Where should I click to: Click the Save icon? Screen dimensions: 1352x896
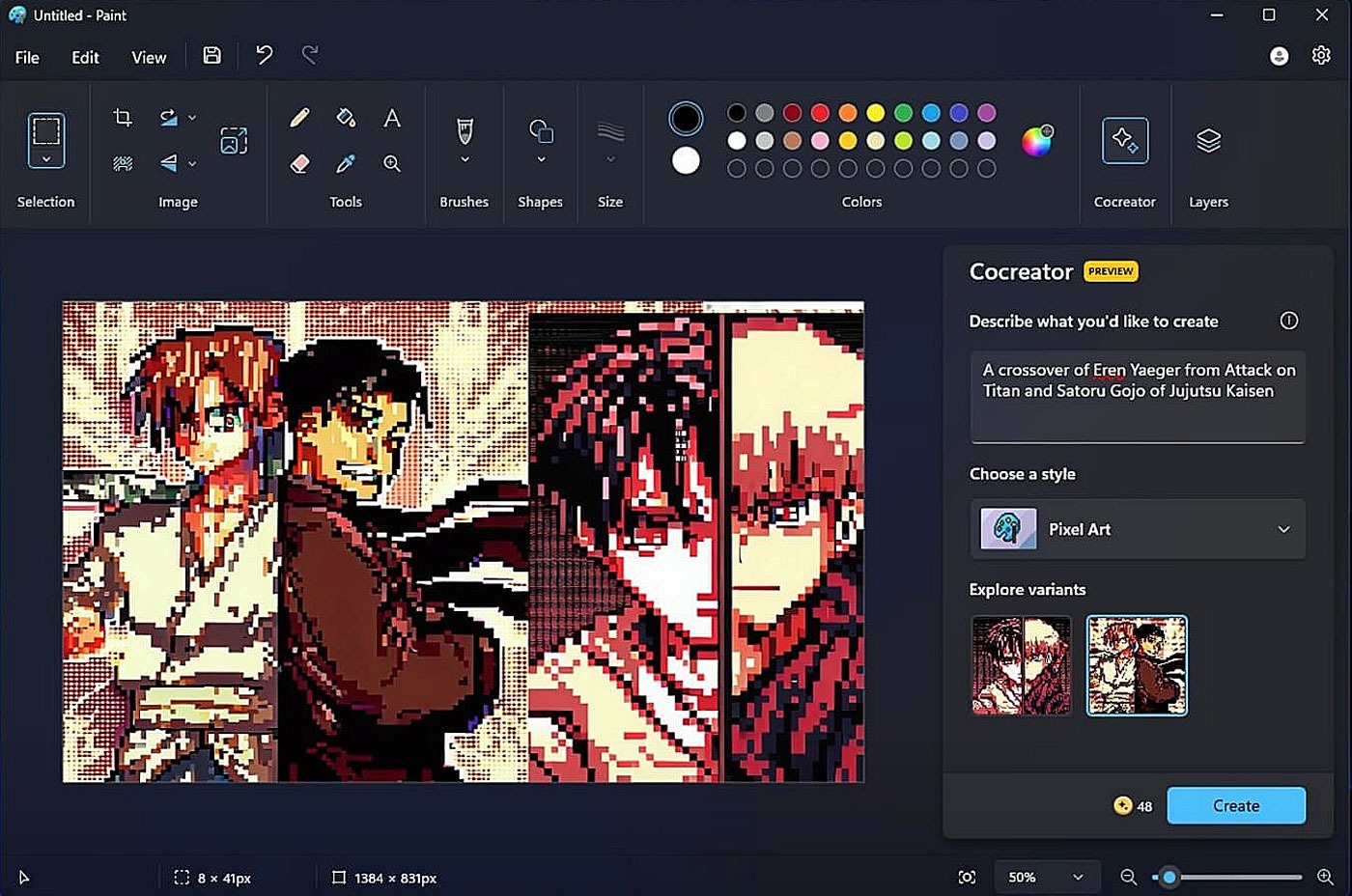pyautogui.click(x=212, y=55)
